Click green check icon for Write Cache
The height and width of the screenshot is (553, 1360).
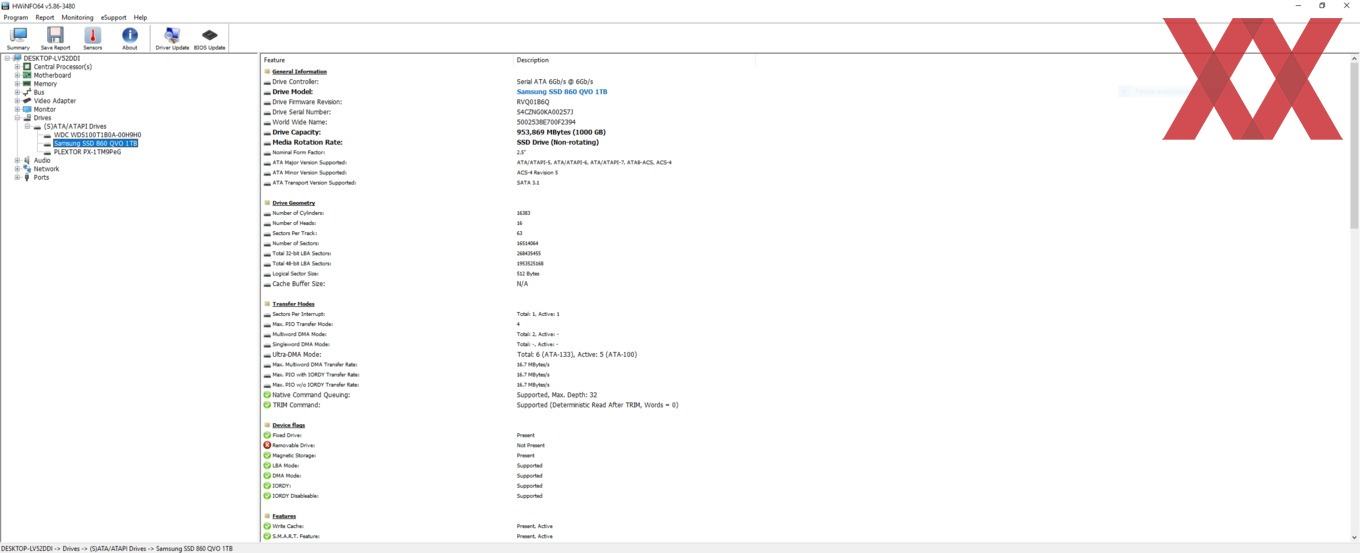coord(267,526)
